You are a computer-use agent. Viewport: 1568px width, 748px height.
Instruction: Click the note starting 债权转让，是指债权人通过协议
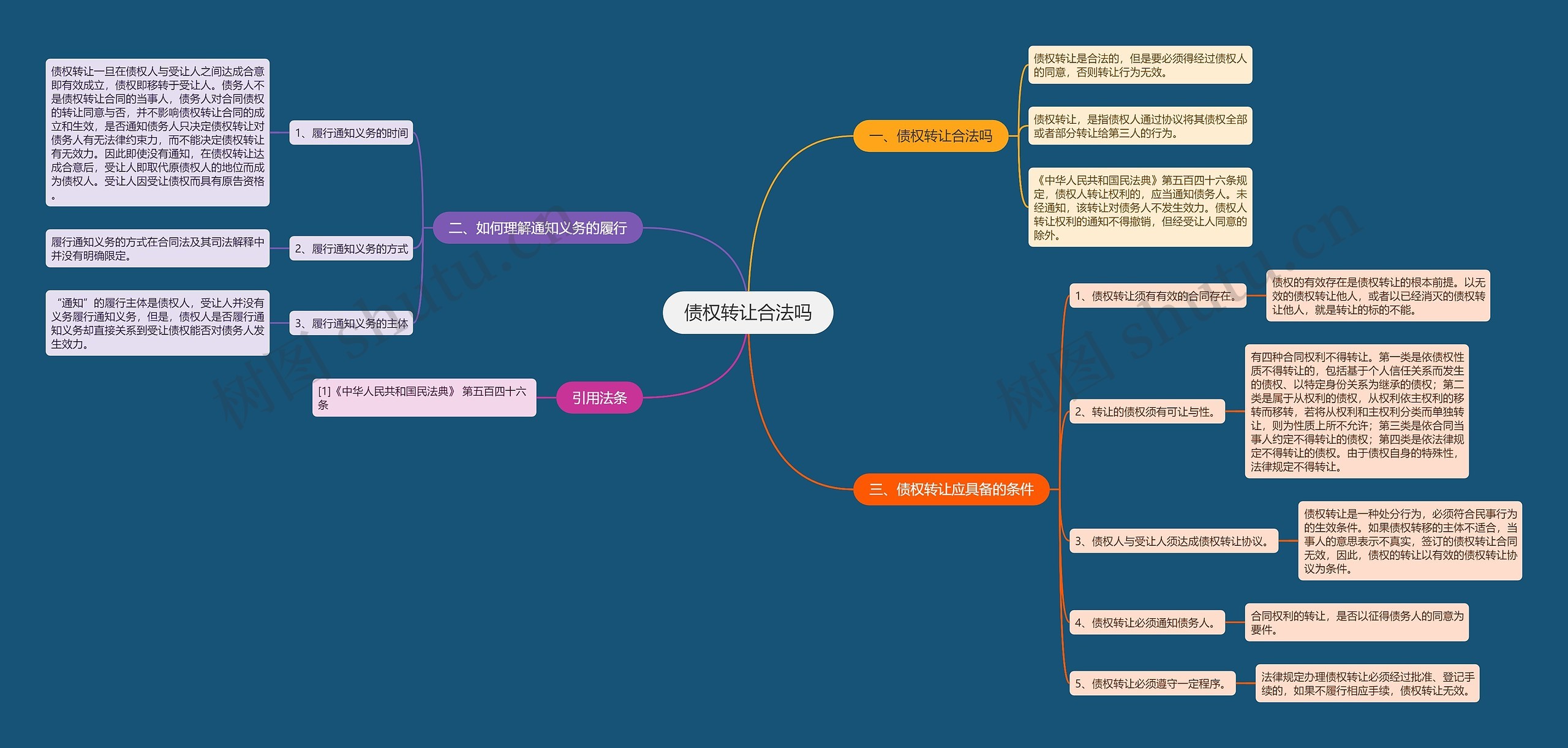click(1140, 126)
